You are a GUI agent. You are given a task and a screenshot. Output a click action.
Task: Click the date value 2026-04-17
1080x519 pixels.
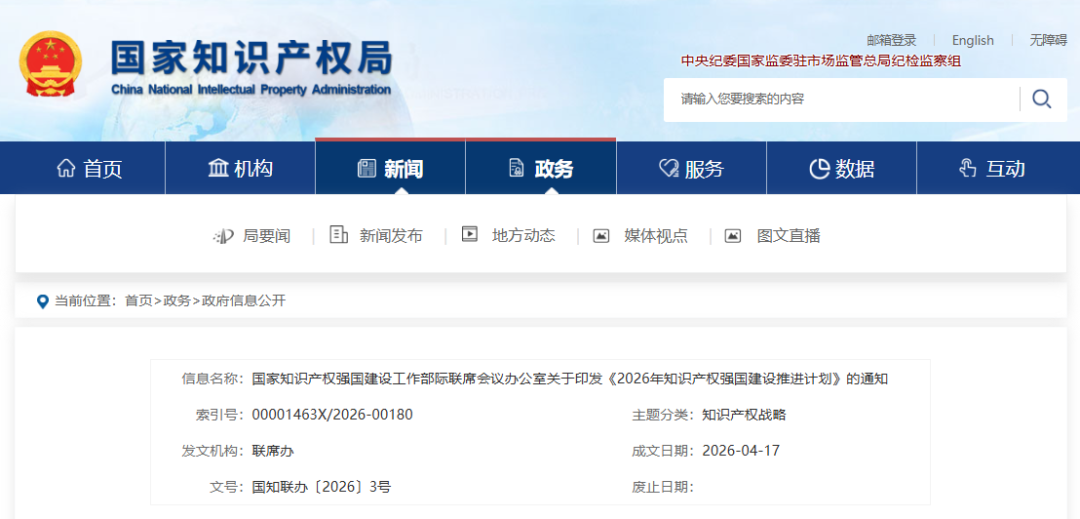[x=740, y=451]
